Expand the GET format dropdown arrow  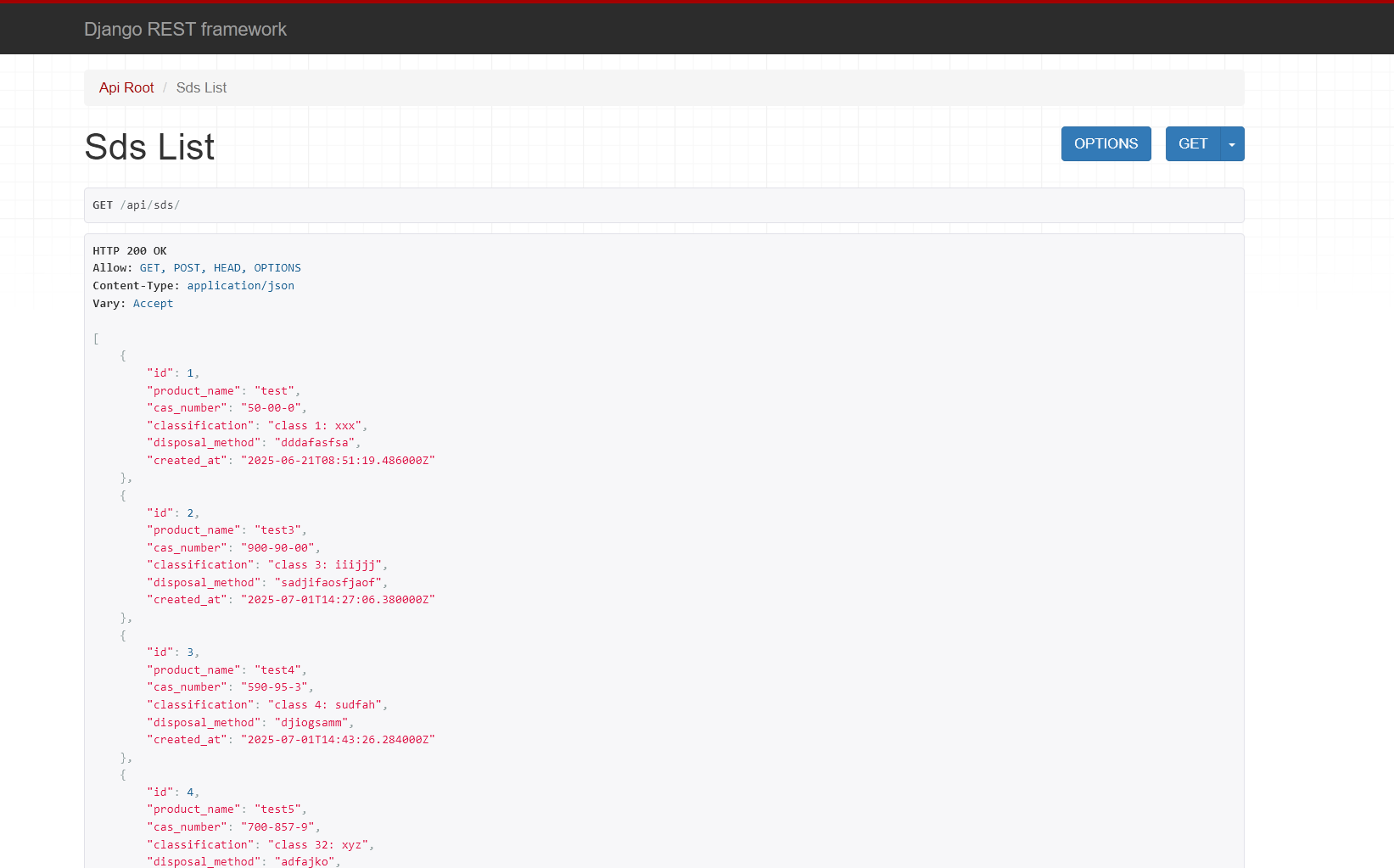click(x=1232, y=143)
